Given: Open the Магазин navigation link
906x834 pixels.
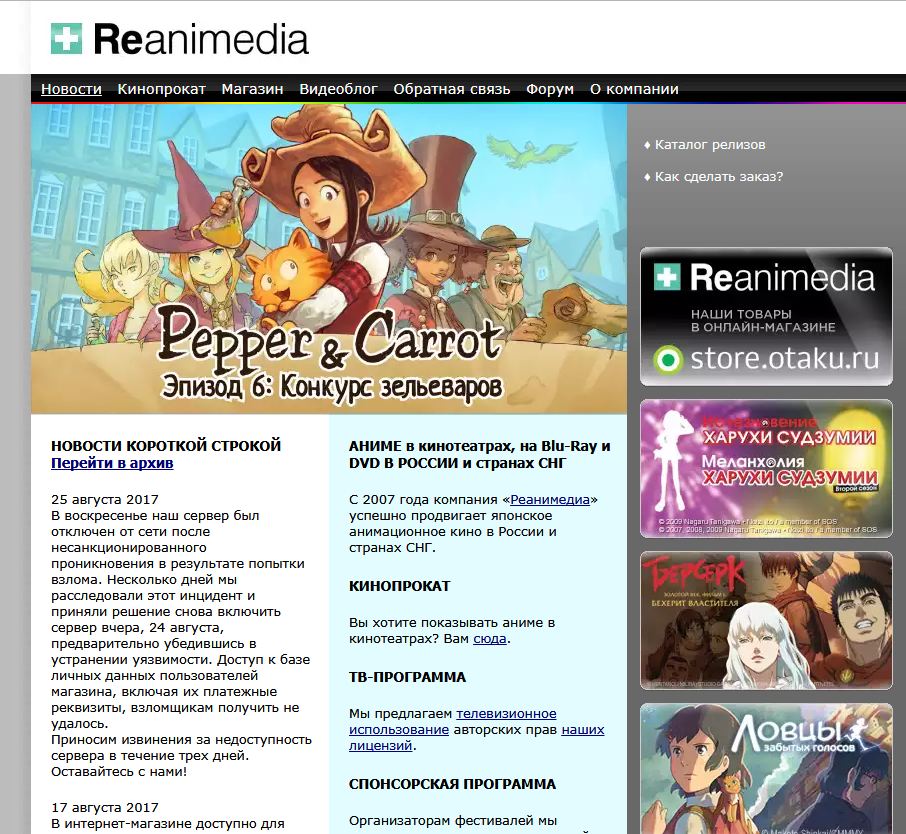Looking at the screenshot, I should [x=252, y=89].
